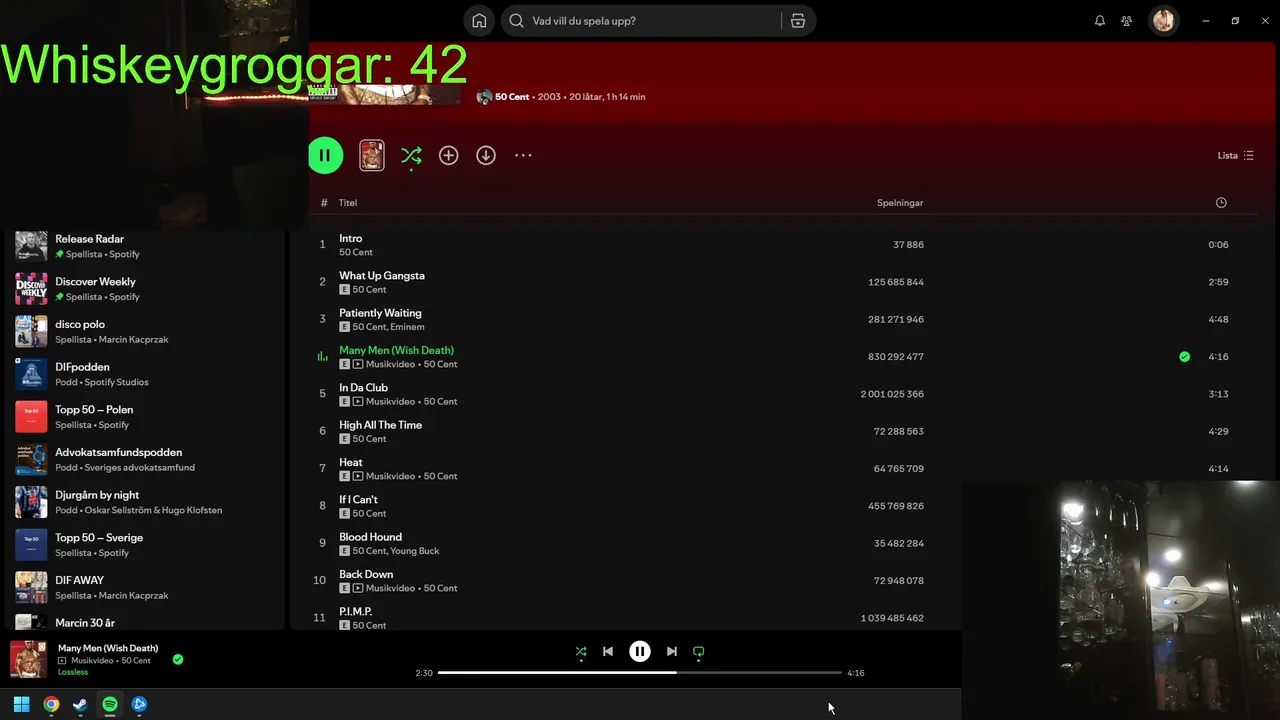Add album to library plus icon
The width and height of the screenshot is (1280, 720).
449,155
